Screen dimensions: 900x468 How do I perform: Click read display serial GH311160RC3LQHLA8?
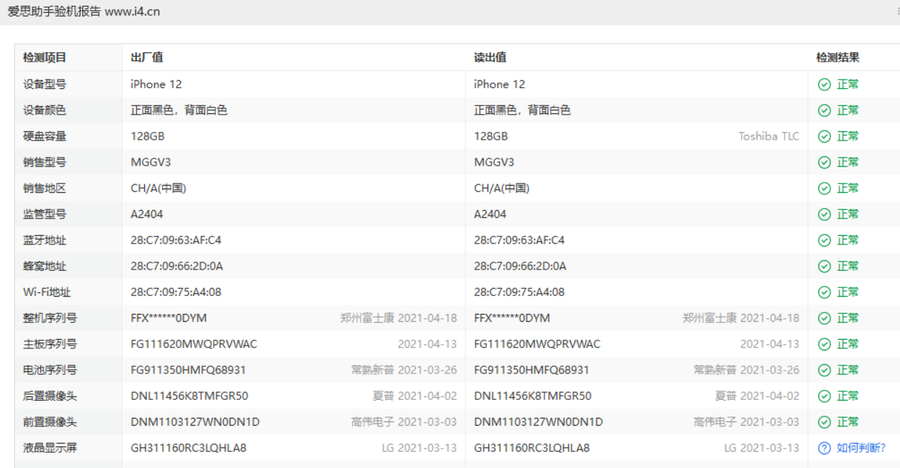[x=532, y=448]
